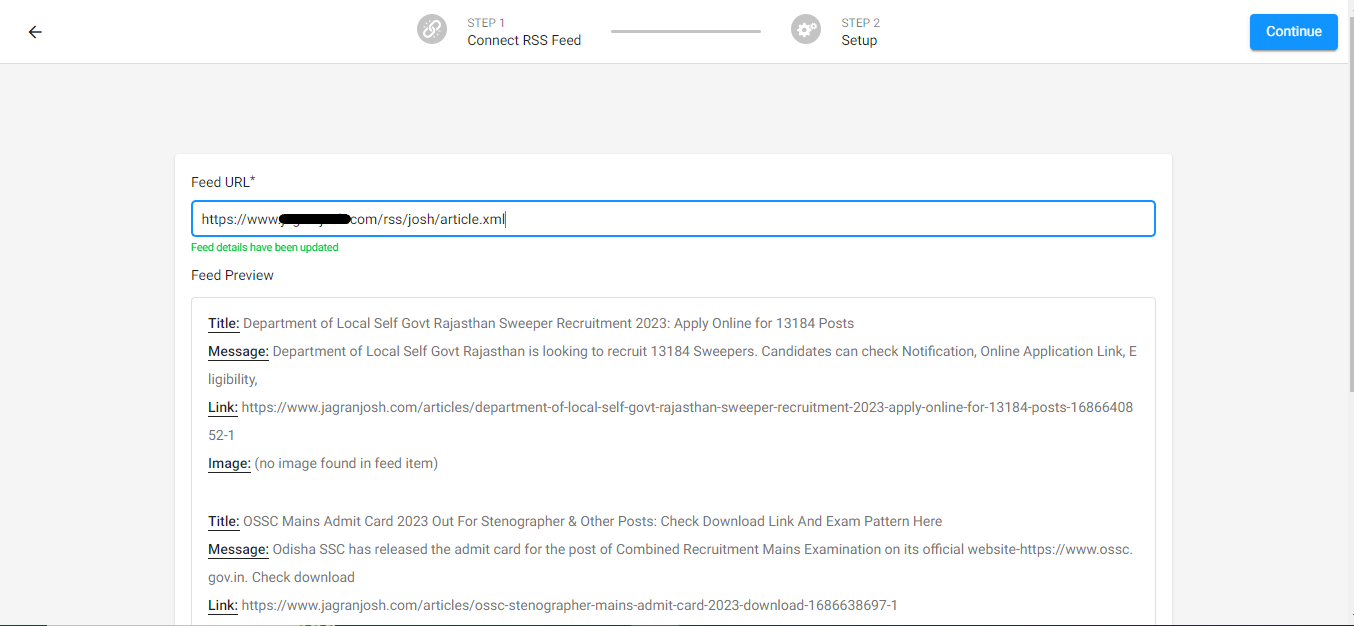Click the Connect RSS Feed link icon
1354x626 pixels.
point(432,30)
